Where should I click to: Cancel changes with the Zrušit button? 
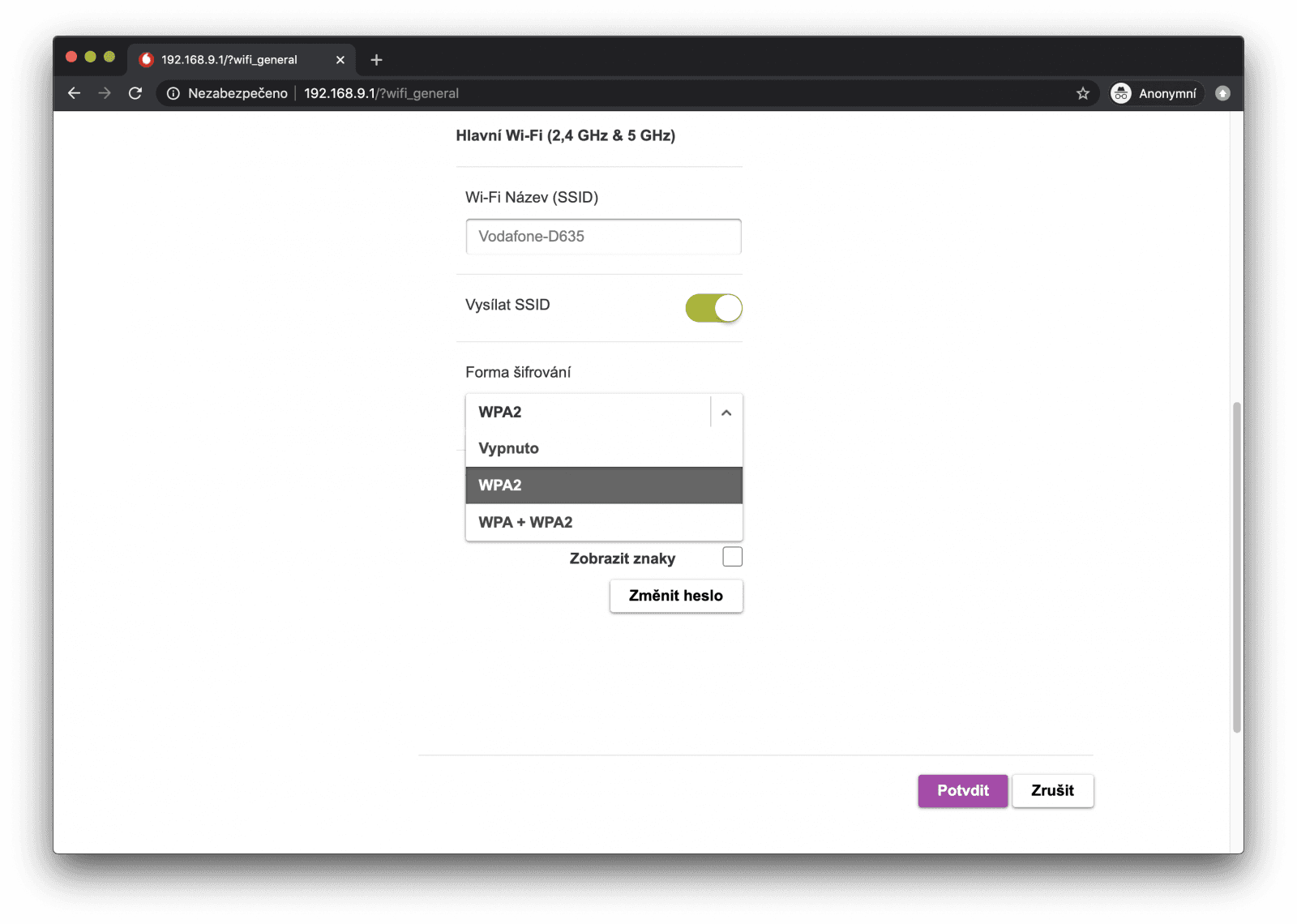[1052, 790]
